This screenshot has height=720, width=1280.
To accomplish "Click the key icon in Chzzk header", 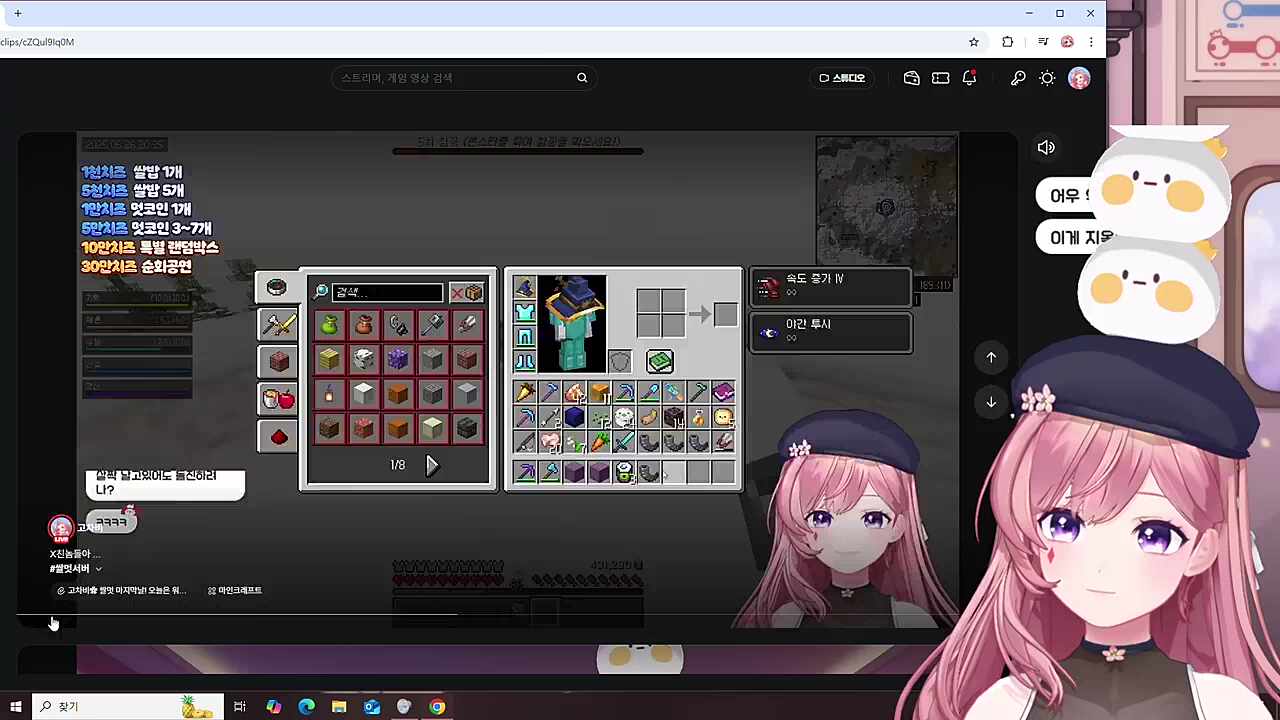I will tap(1018, 78).
